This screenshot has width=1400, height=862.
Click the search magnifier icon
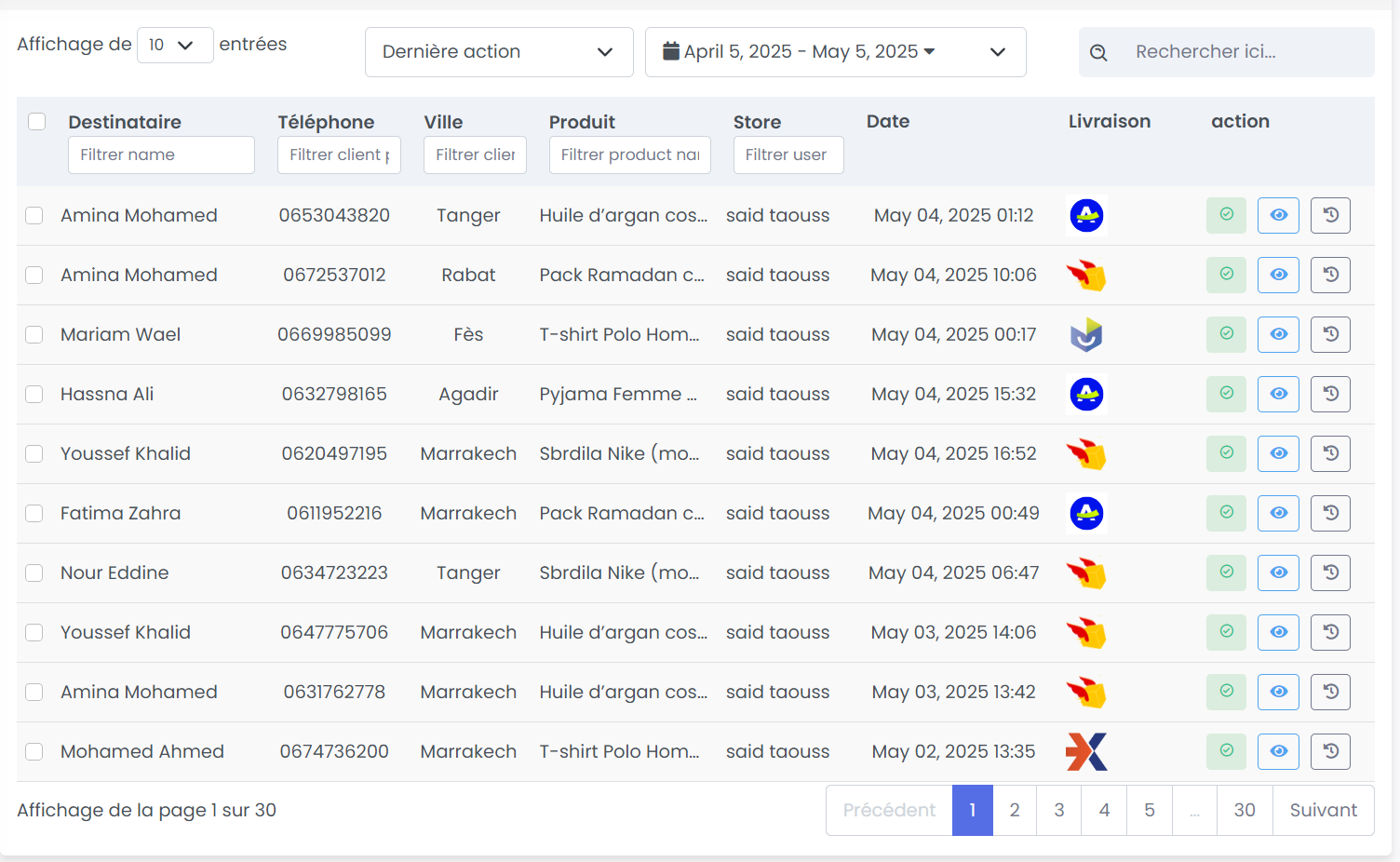coord(1098,53)
